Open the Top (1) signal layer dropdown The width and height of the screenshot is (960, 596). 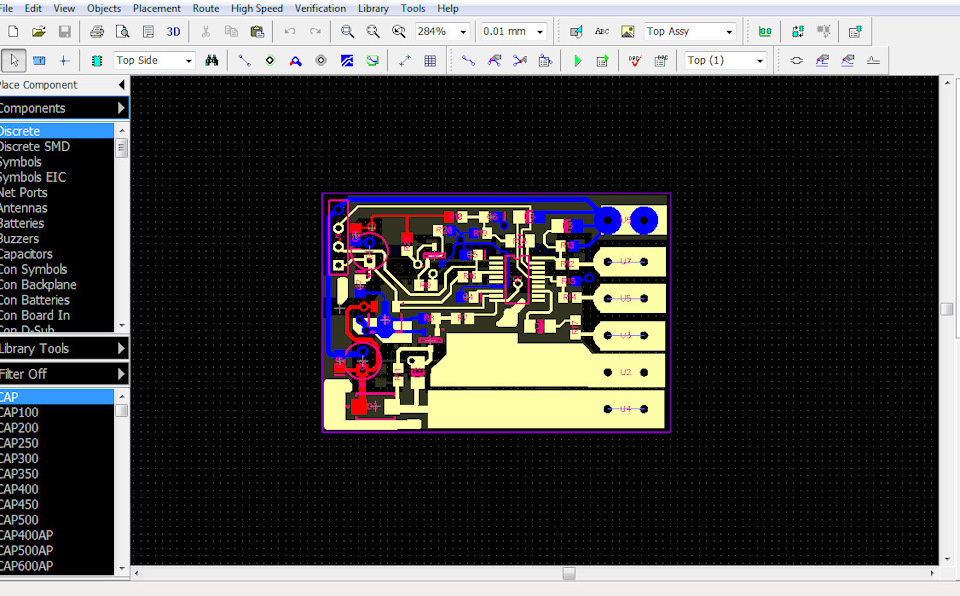click(760, 61)
